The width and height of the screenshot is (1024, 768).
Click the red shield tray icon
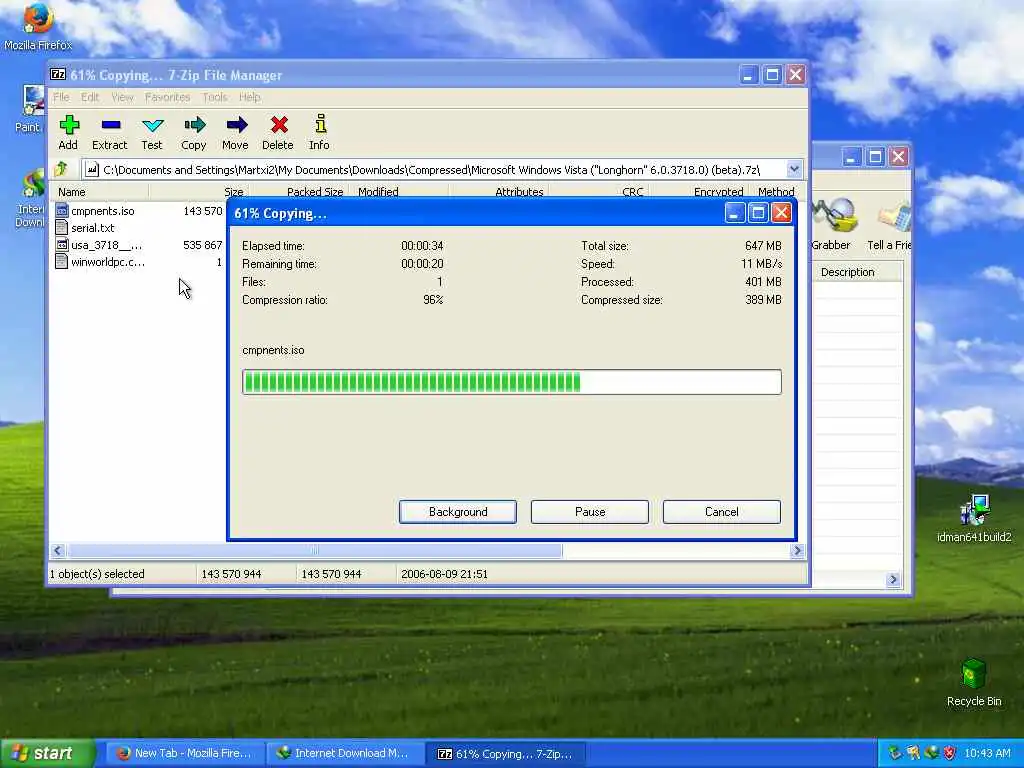(x=950, y=753)
